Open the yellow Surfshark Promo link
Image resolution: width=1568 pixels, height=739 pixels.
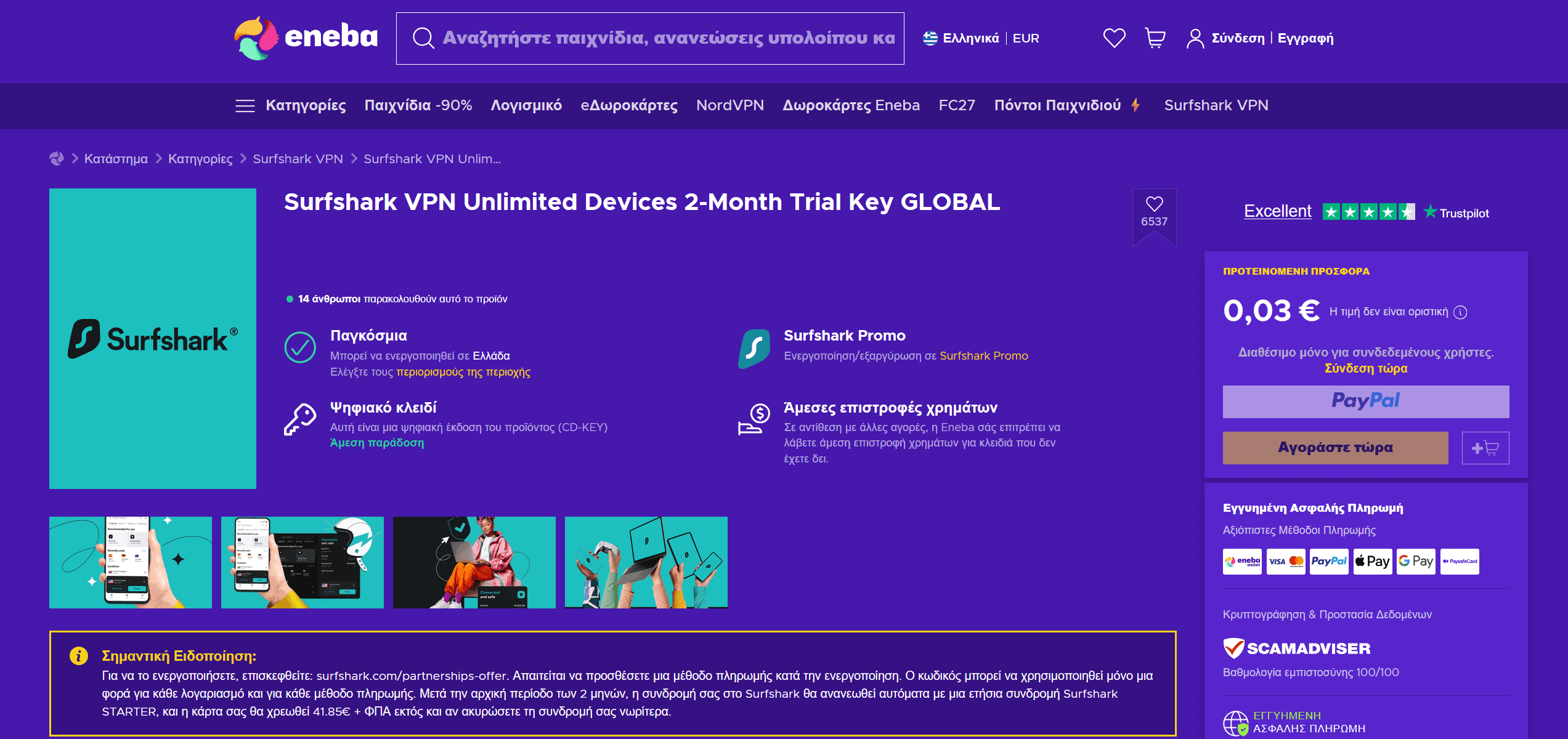(x=984, y=356)
